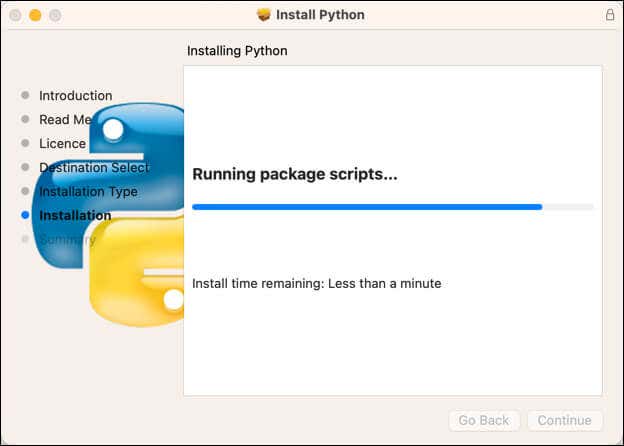Open the Licence step
This screenshot has height=446, width=624.
coord(62,143)
